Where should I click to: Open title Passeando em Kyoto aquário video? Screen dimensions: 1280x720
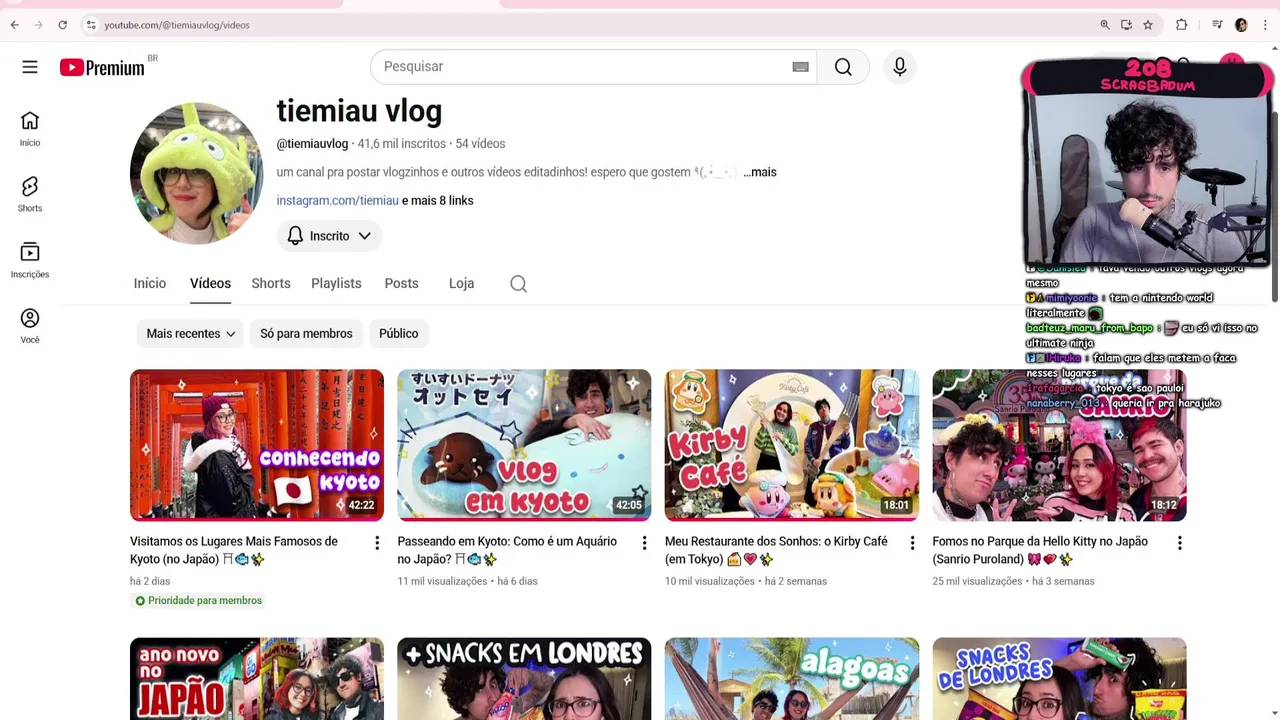tap(507, 550)
